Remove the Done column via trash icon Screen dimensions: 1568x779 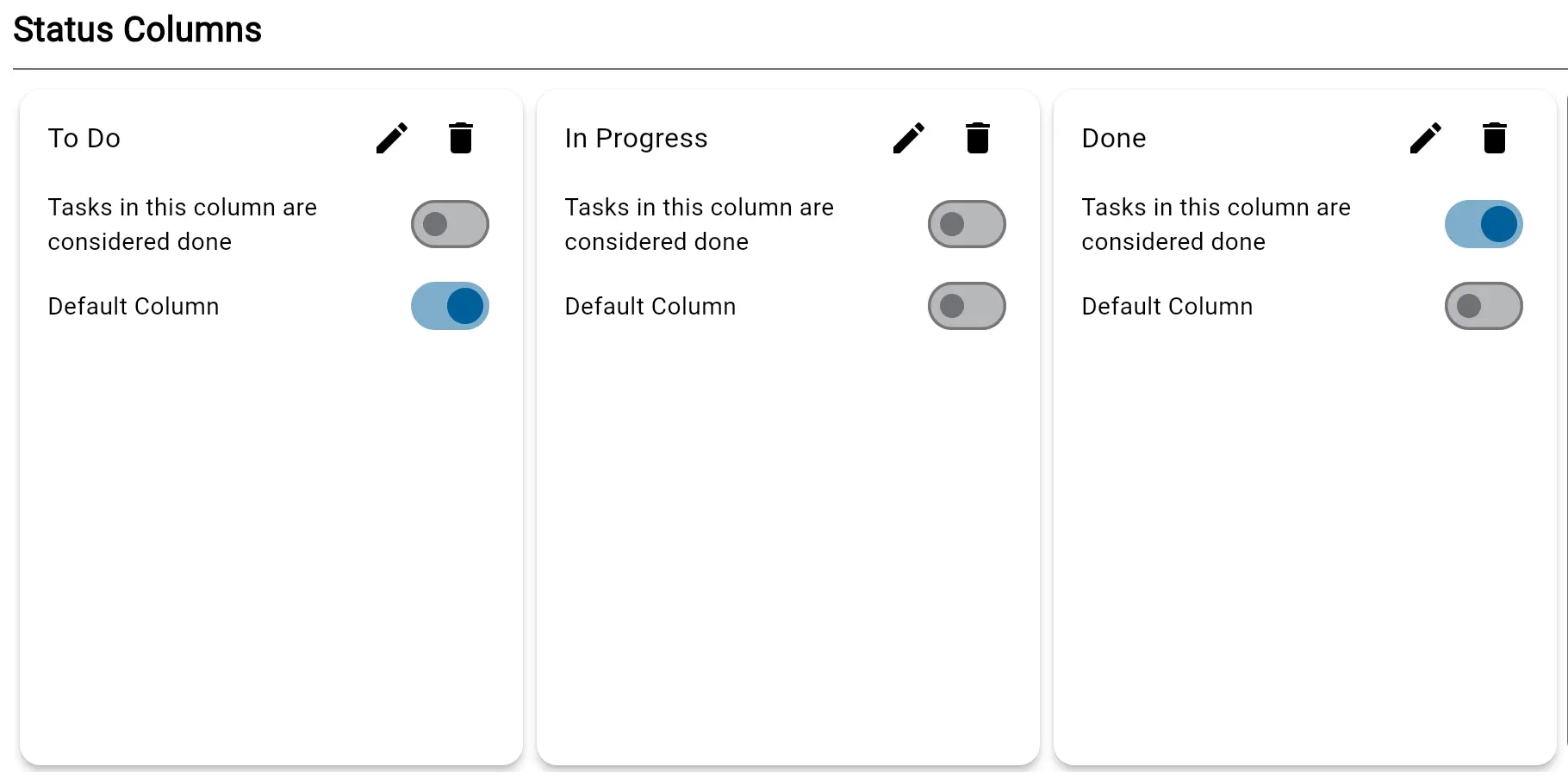1495,138
